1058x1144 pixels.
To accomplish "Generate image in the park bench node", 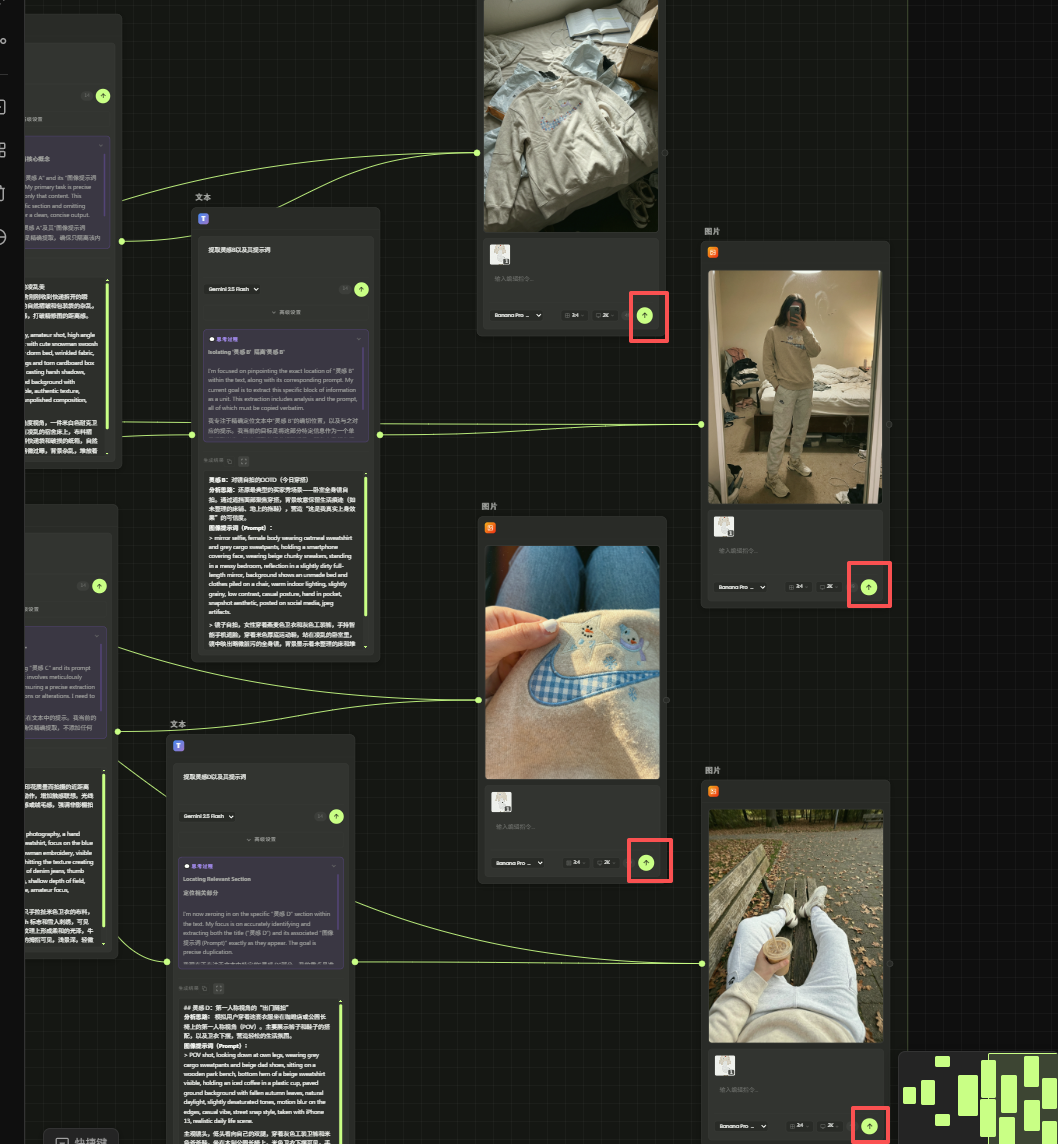I will (x=869, y=1126).
